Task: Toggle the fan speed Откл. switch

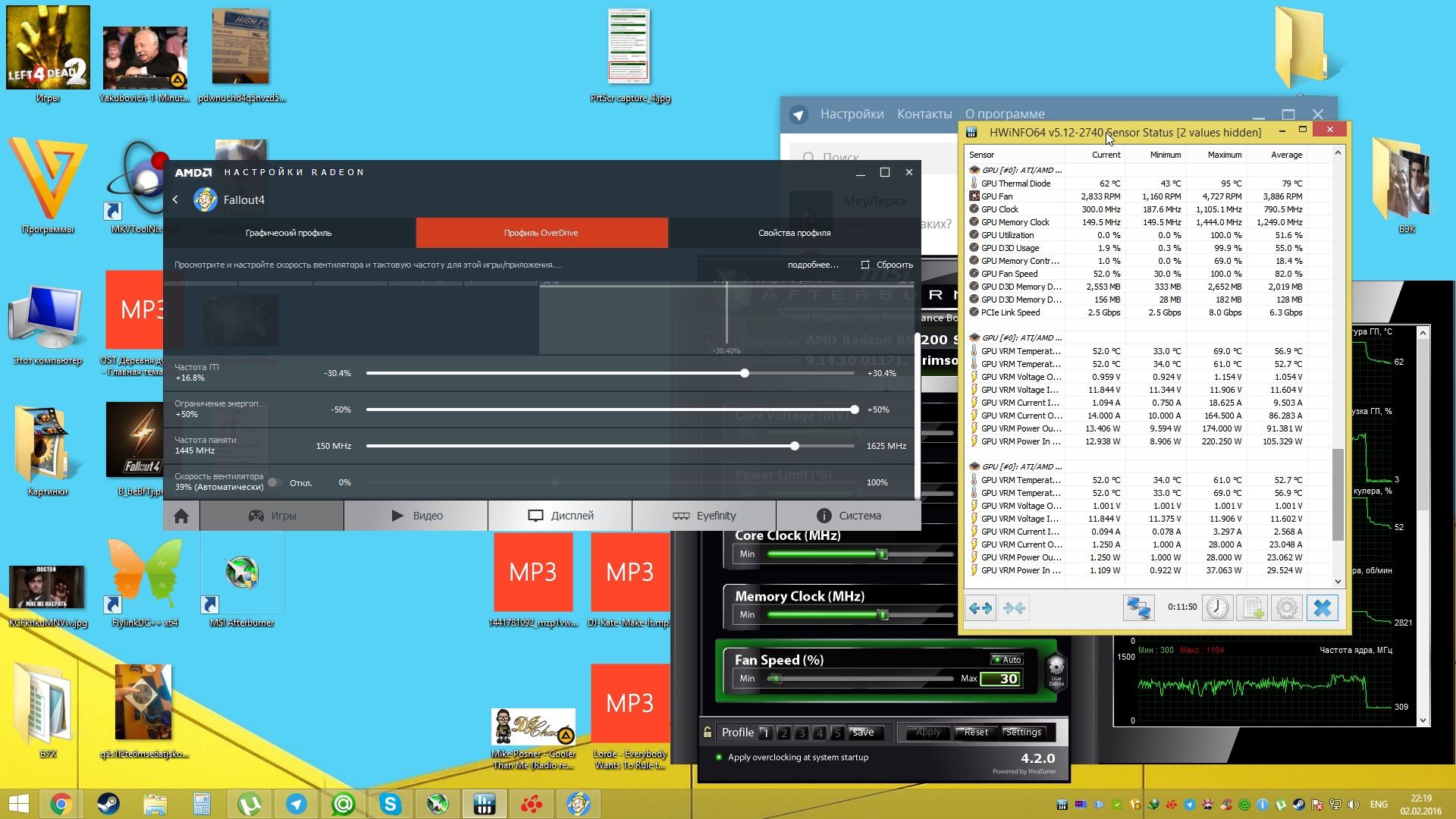Action: click(275, 483)
